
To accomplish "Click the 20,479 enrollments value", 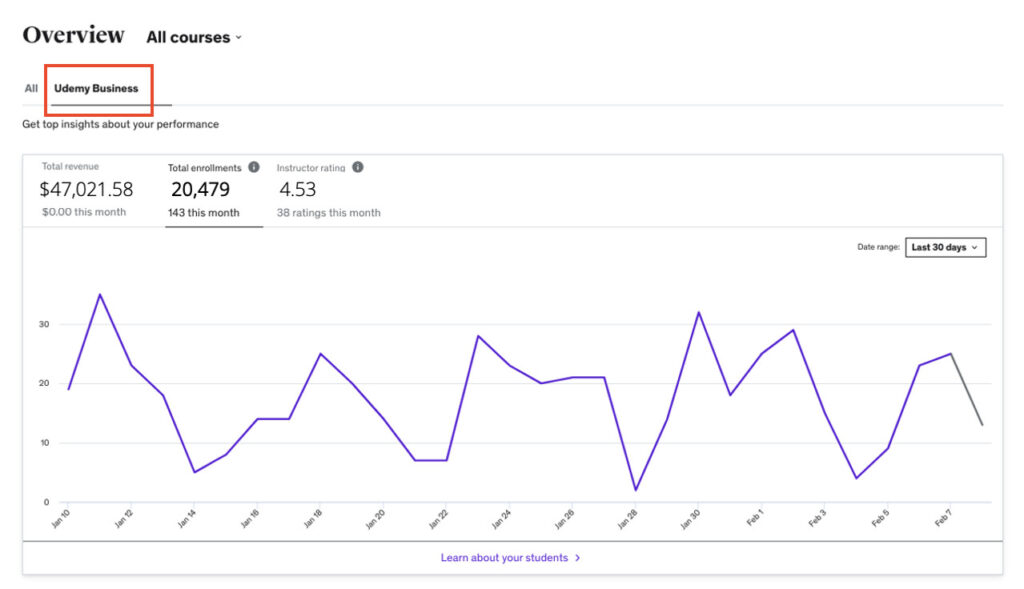I will 200,189.
